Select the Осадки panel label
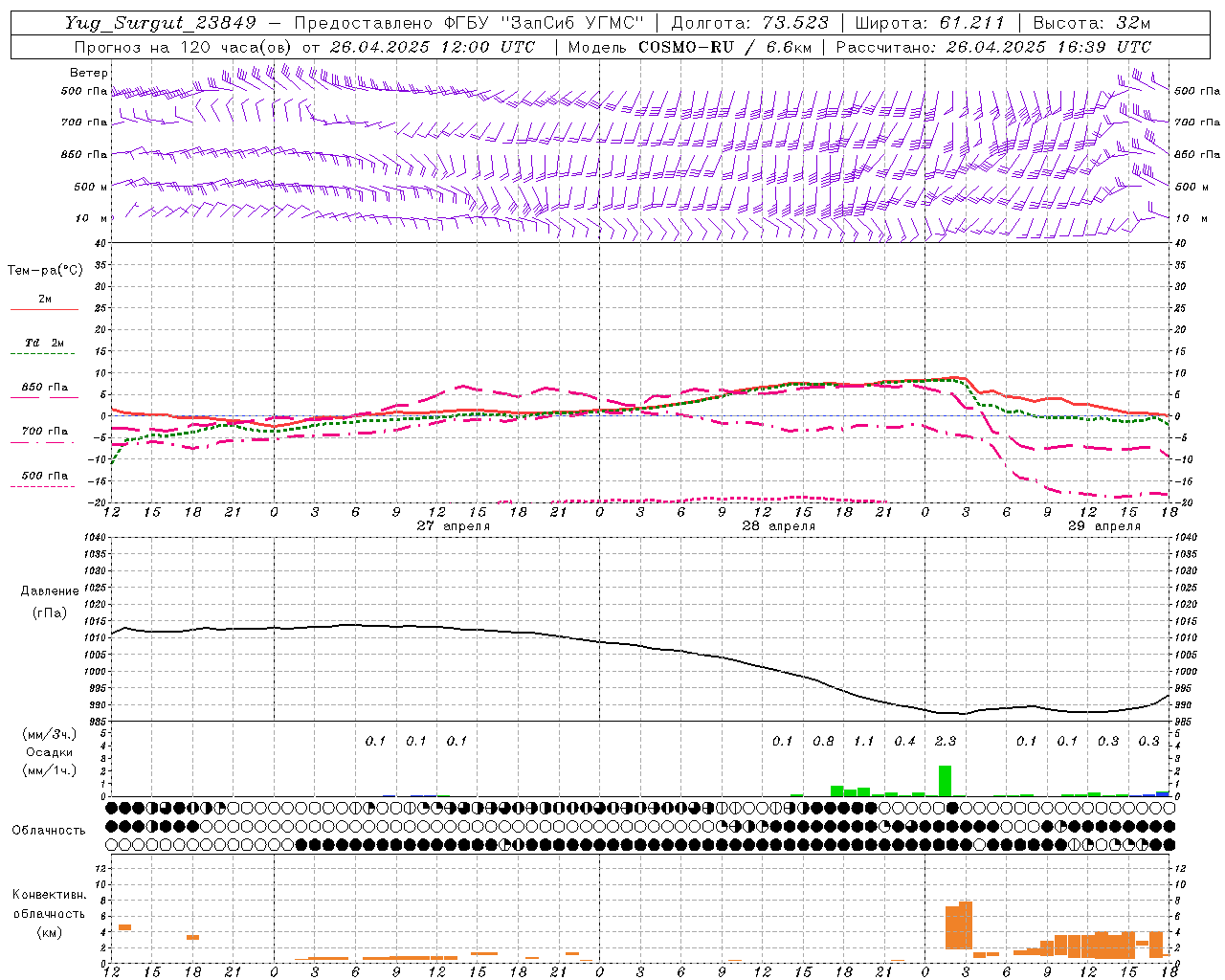The width and height of the screenshot is (1225, 980). (50, 752)
